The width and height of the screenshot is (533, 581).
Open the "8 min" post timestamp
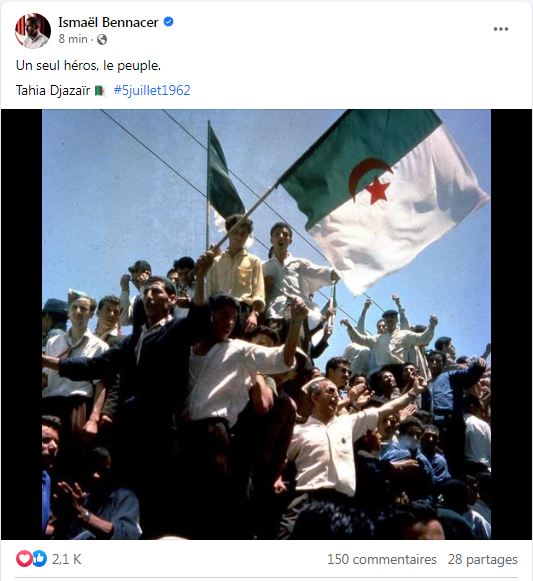73,39
